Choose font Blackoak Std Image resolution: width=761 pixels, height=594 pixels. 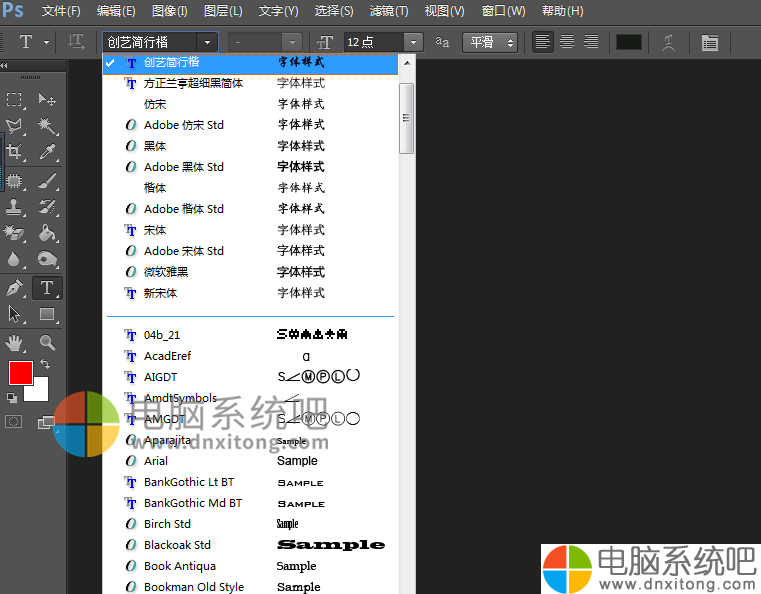tap(250, 545)
